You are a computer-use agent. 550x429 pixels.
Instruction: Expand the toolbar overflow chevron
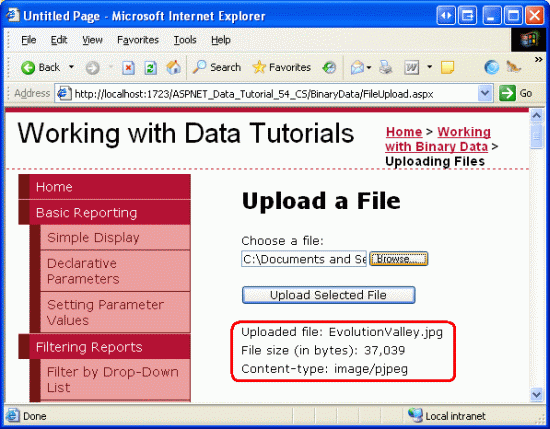(x=538, y=59)
